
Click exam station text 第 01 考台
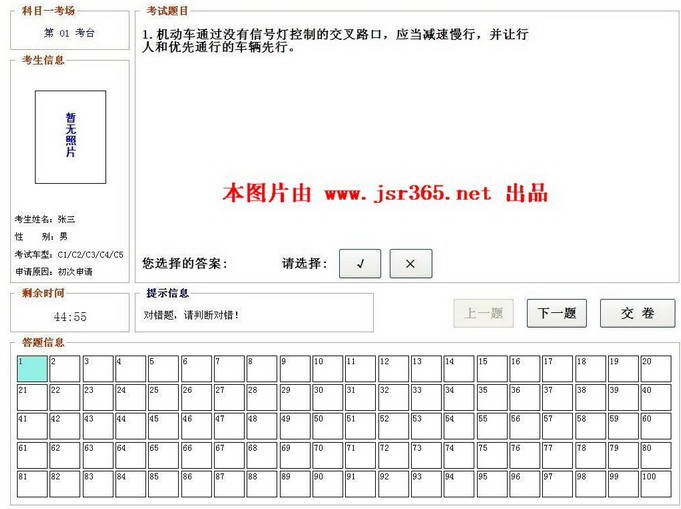(x=69, y=33)
